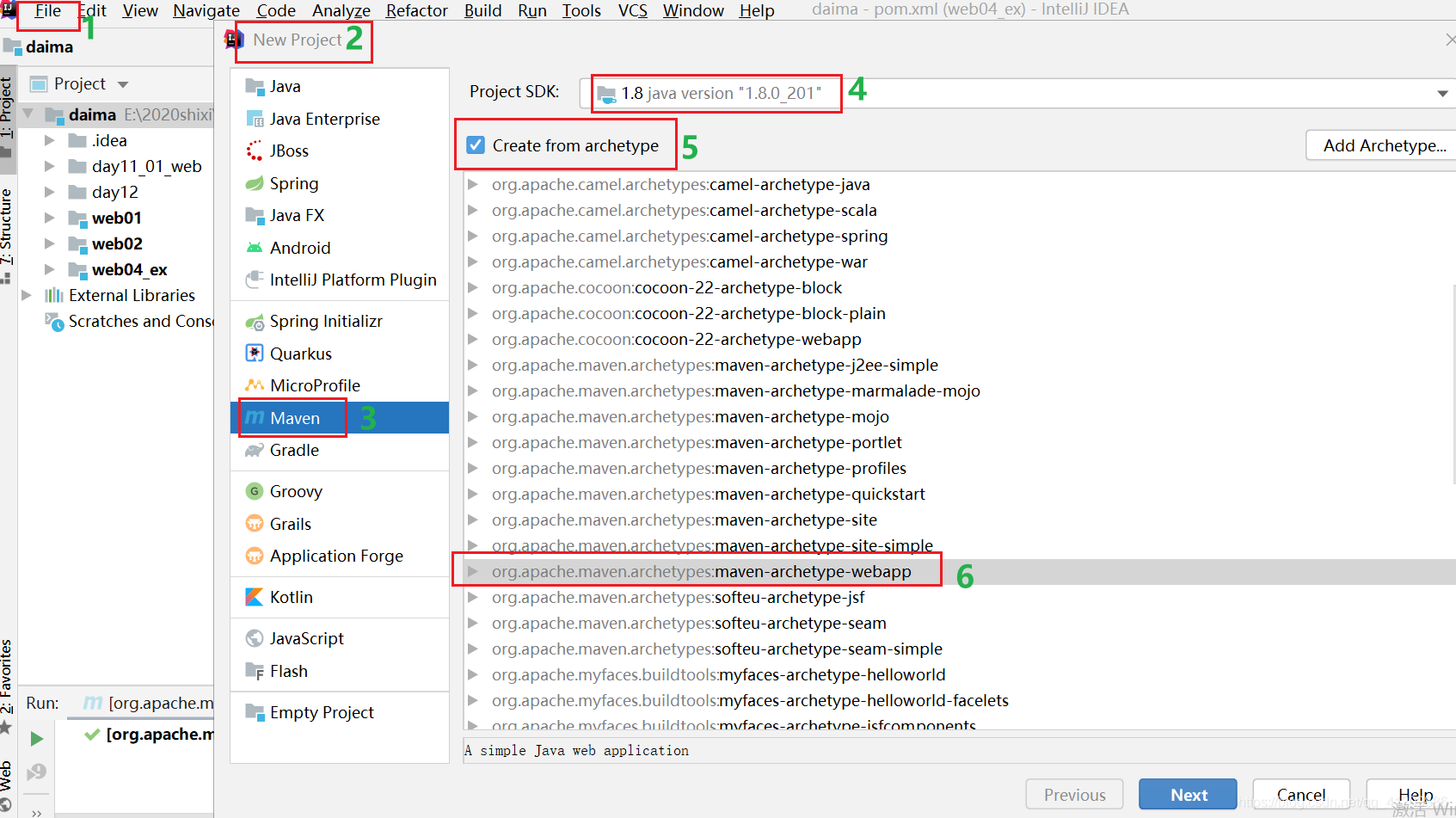Screen dimensions: 1456x818
Task: Pick the JBoss project type icon
Action: 255,151
